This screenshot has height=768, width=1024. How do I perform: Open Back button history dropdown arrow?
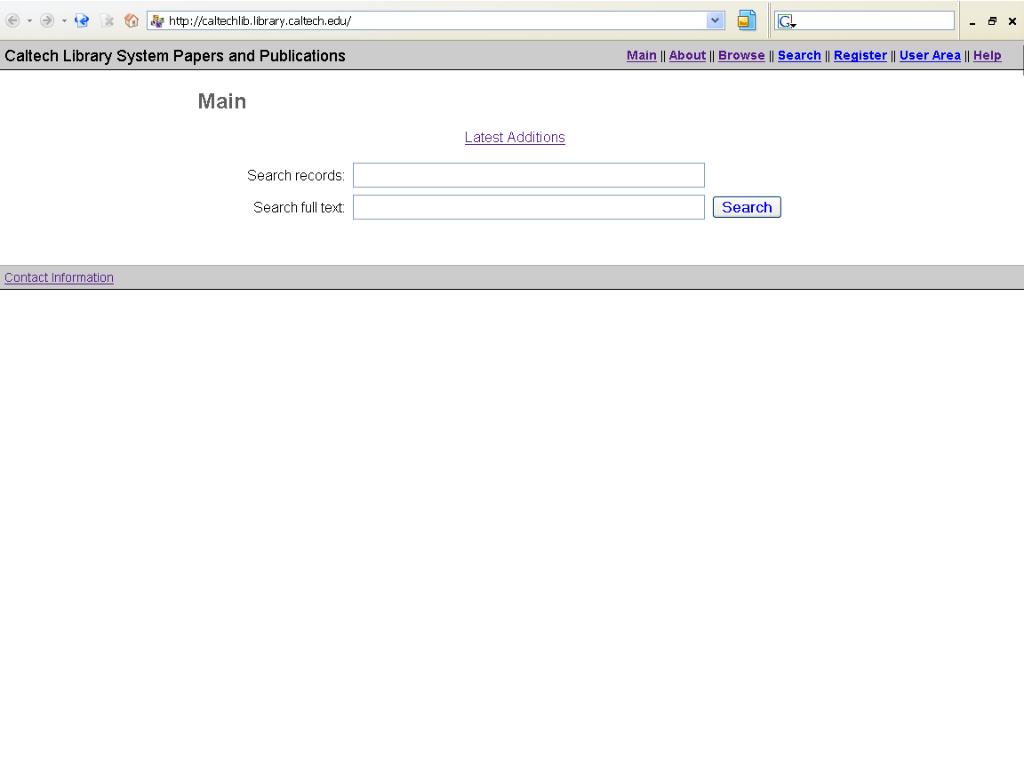click(29, 21)
